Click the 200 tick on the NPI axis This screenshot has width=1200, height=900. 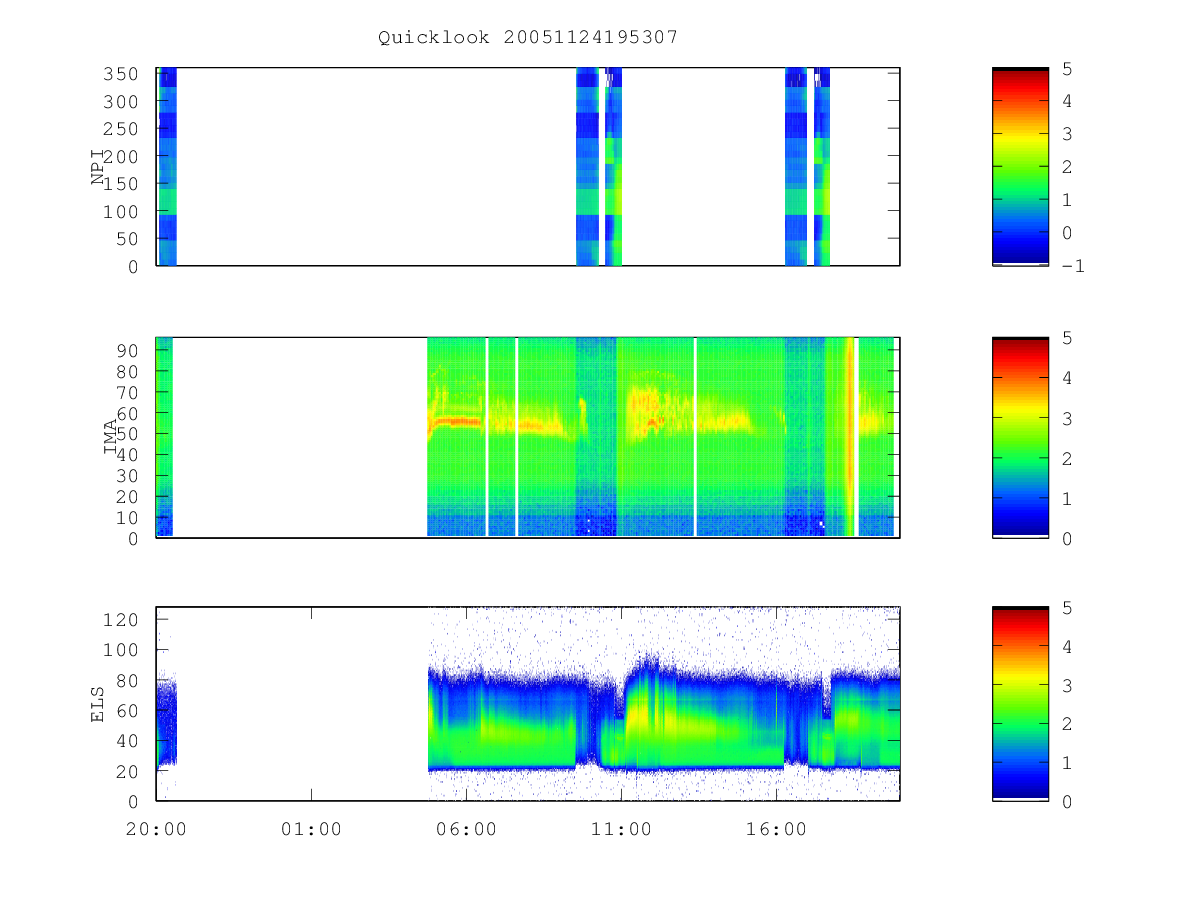coord(121,156)
